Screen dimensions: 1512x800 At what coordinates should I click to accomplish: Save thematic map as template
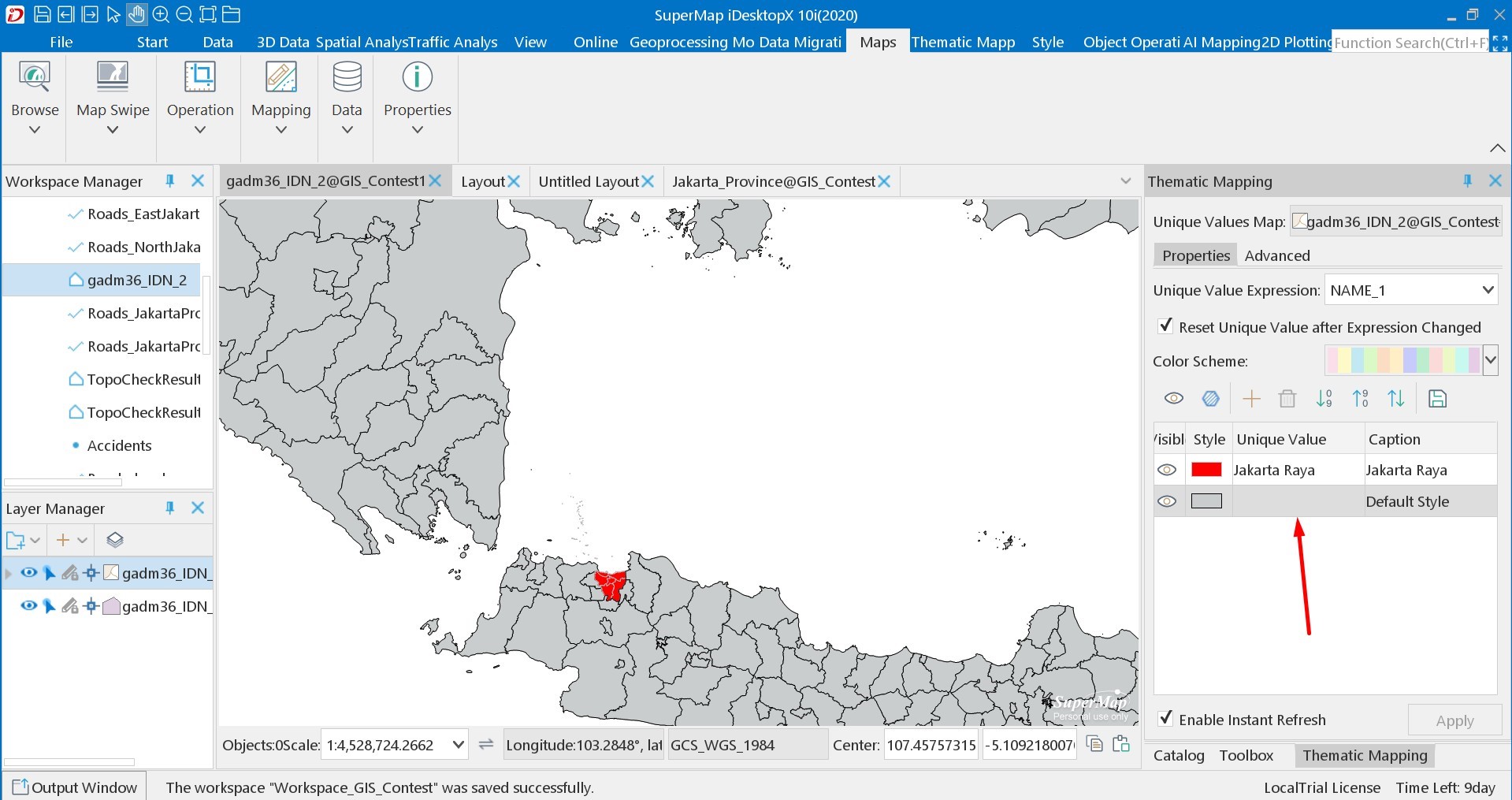click(1437, 399)
